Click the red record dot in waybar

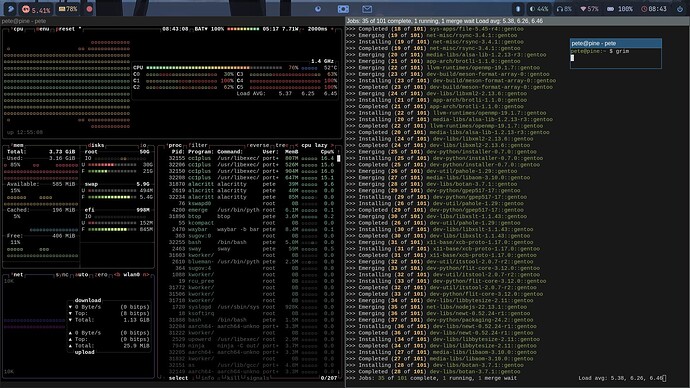89,9
